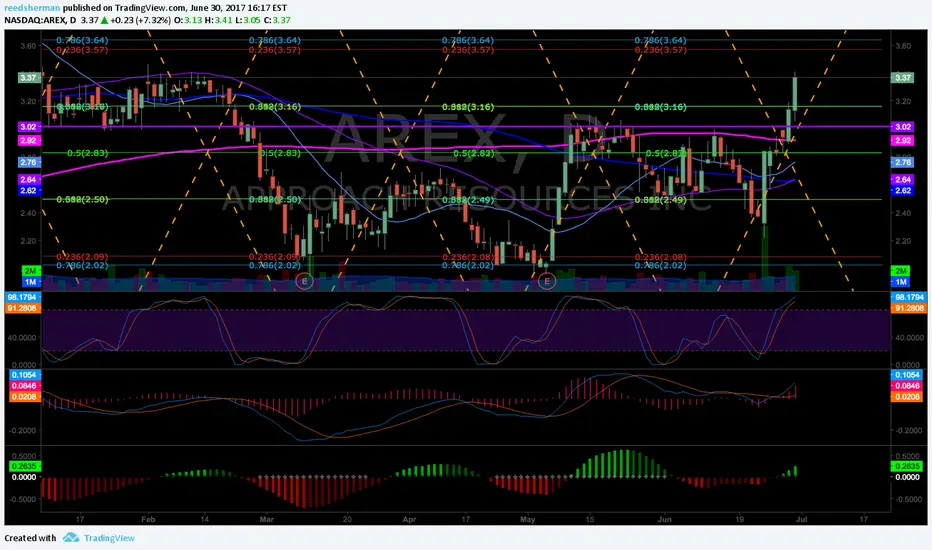Screen dimensions: 932x550
Task: Click the -0.5000 tick on right histogram axis
Action: pyautogui.click(x=908, y=499)
